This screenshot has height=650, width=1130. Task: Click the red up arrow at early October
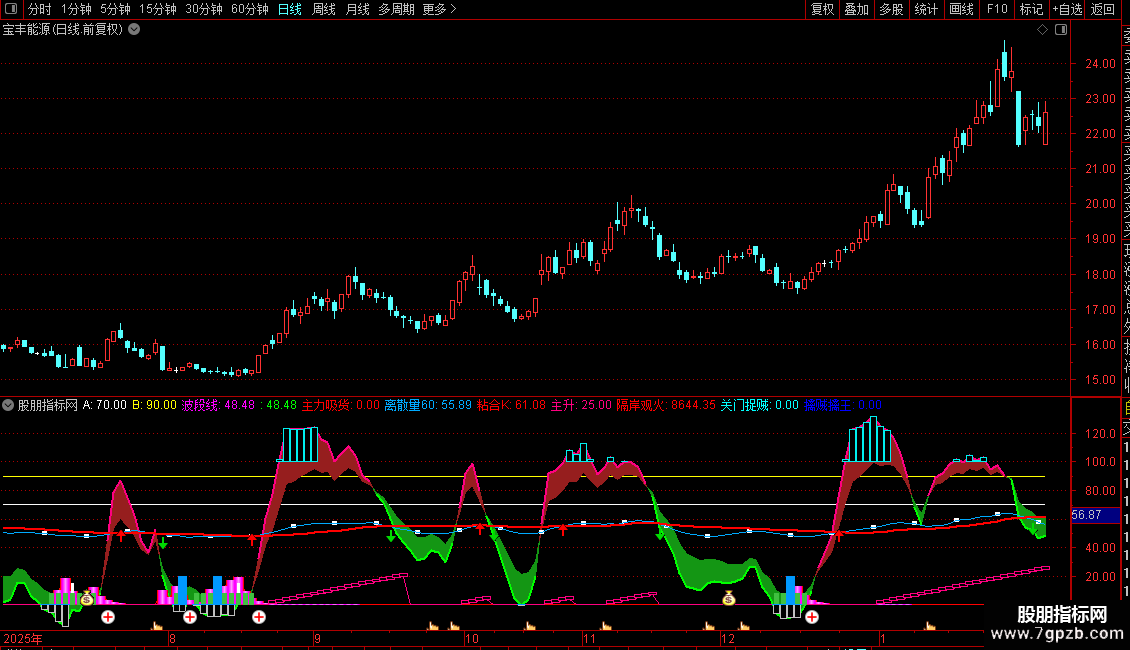[480, 529]
